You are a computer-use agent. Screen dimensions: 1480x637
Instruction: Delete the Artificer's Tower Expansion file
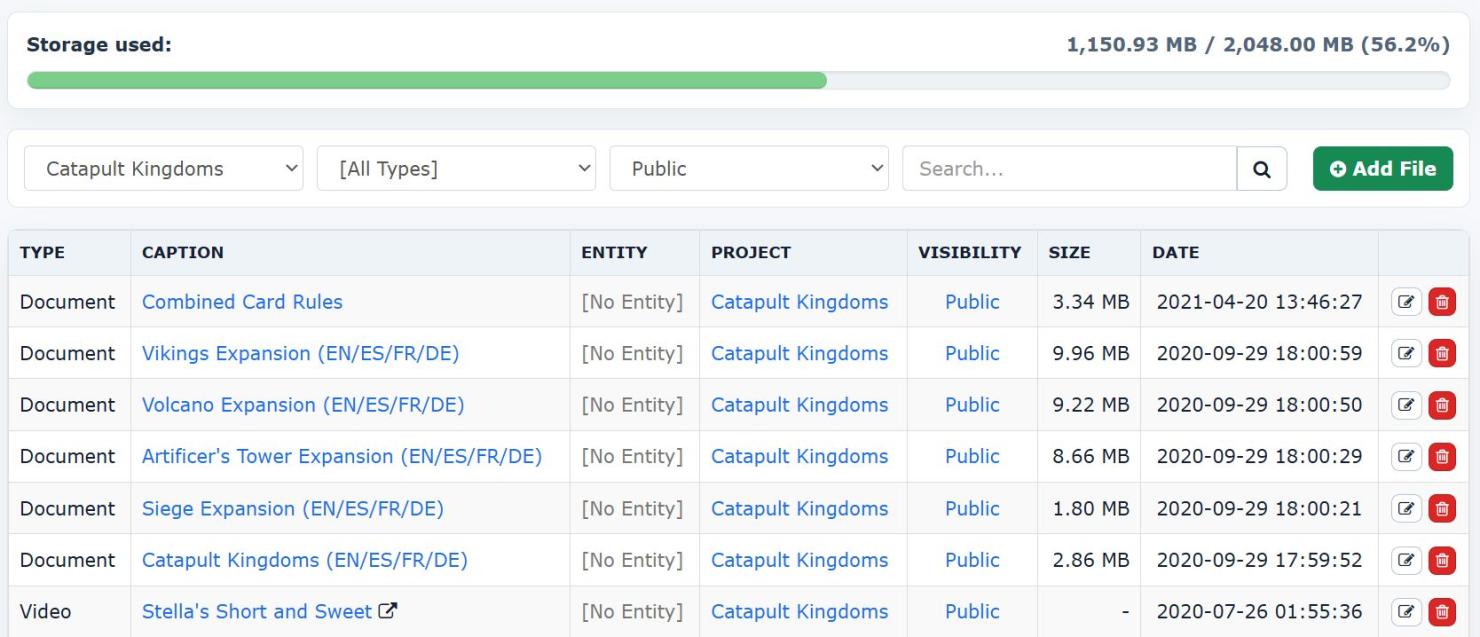click(1442, 457)
